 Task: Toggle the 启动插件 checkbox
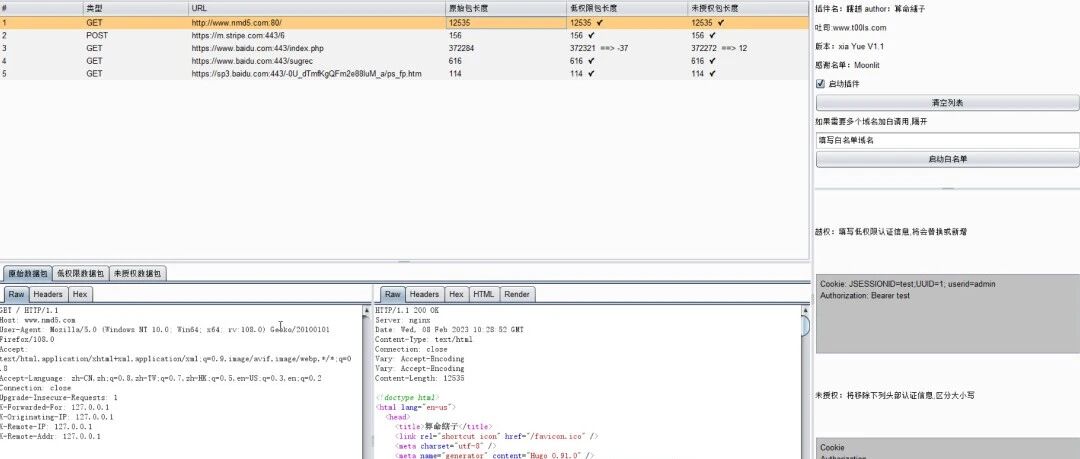[x=820, y=84]
